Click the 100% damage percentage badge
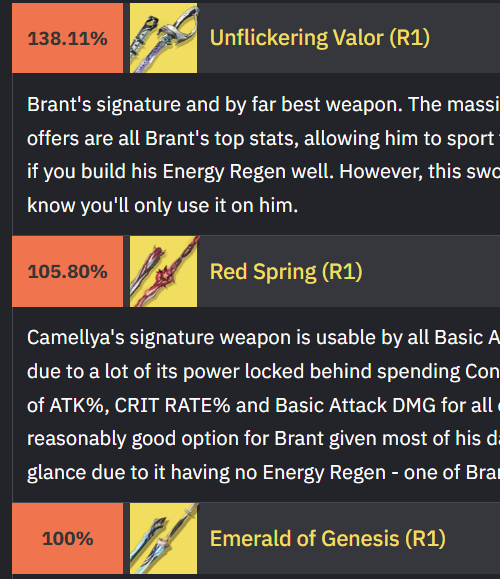The width and height of the screenshot is (500, 579). click(x=68, y=538)
